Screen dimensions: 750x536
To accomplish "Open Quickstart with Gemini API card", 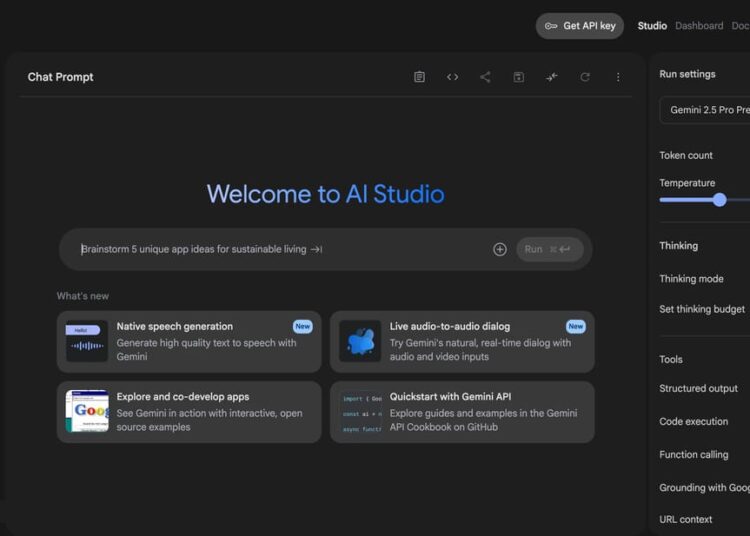I will pyautogui.click(x=462, y=412).
